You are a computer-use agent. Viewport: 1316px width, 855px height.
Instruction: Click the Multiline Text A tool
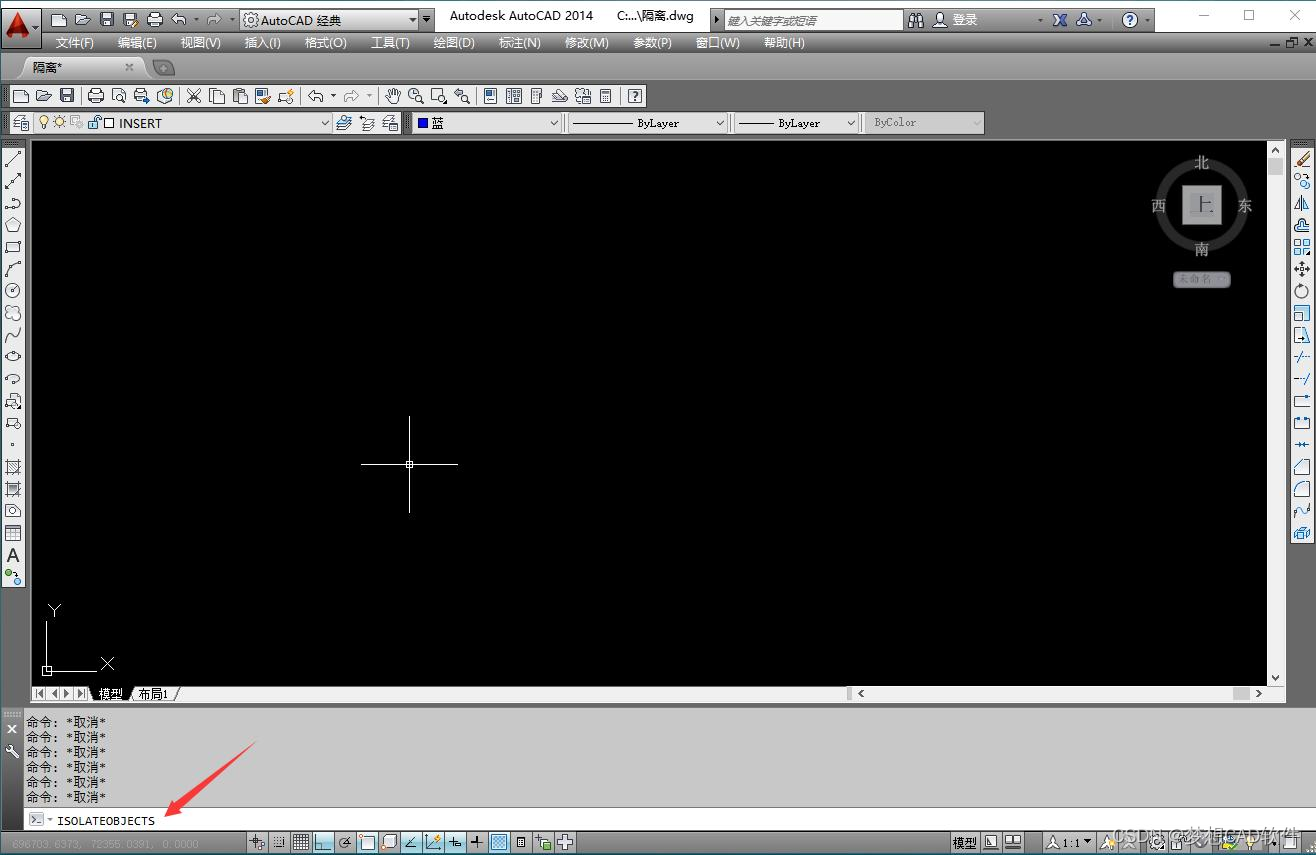(x=13, y=555)
